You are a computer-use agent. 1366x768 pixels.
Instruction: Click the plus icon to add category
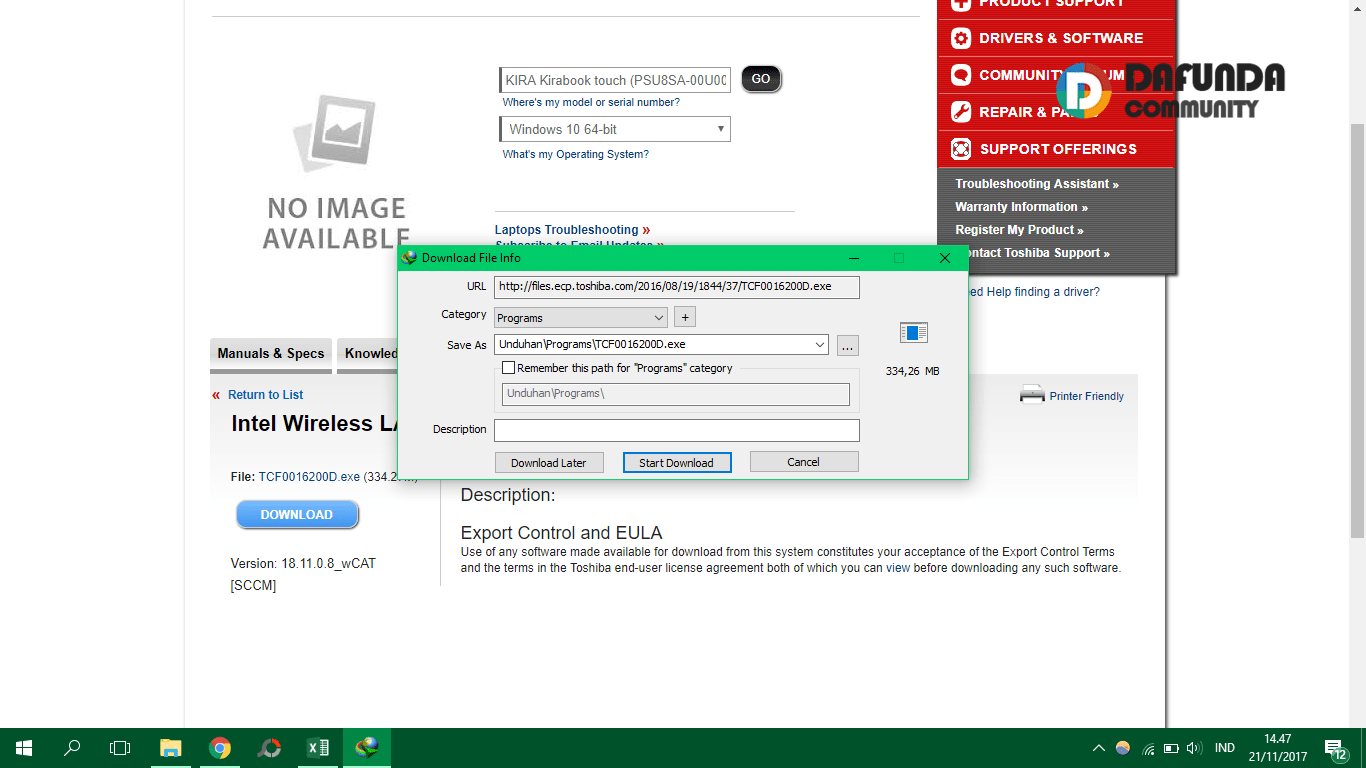(x=684, y=317)
